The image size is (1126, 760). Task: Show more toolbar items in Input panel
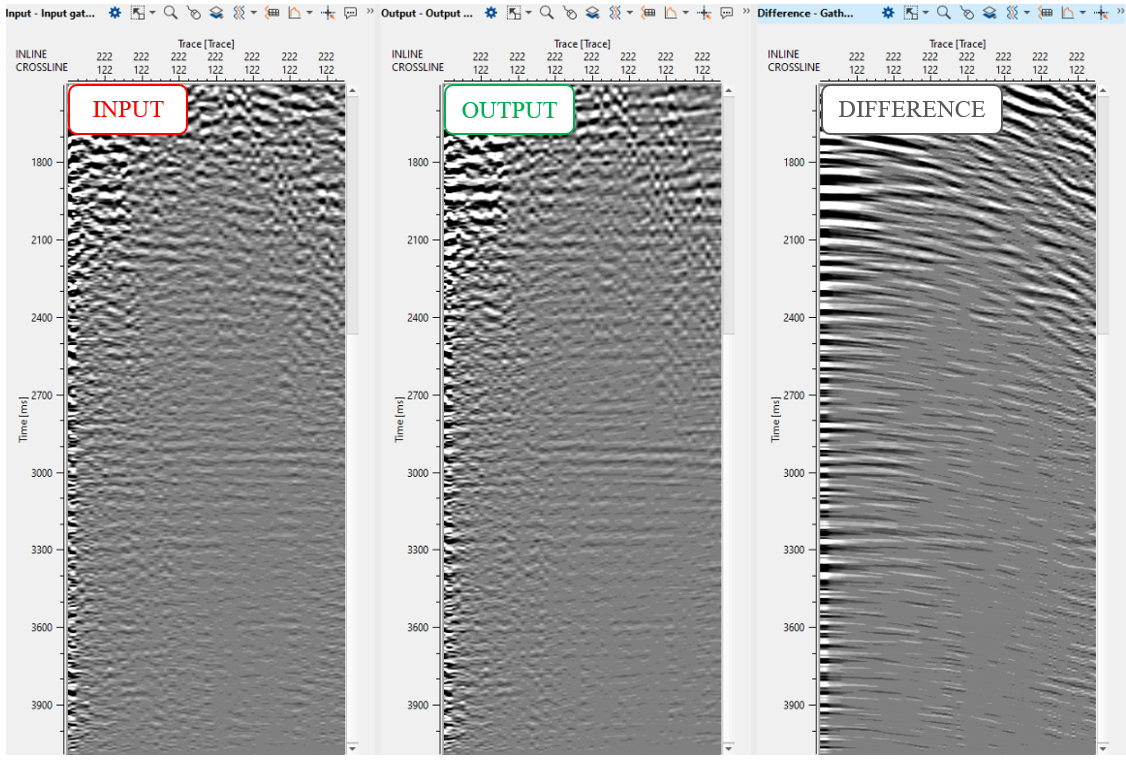(x=370, y=12)
